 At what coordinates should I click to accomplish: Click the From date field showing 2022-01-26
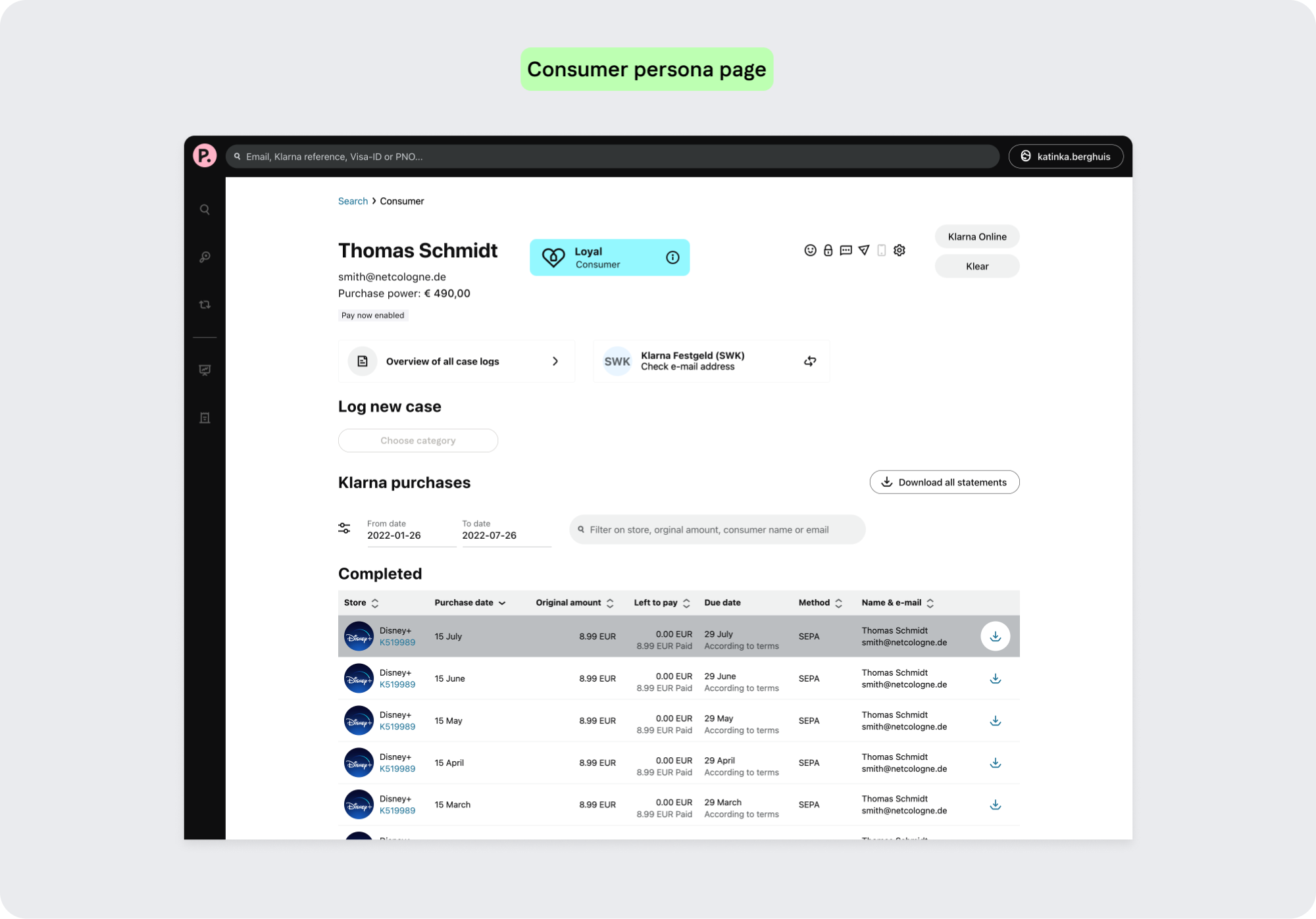point(411,532)
